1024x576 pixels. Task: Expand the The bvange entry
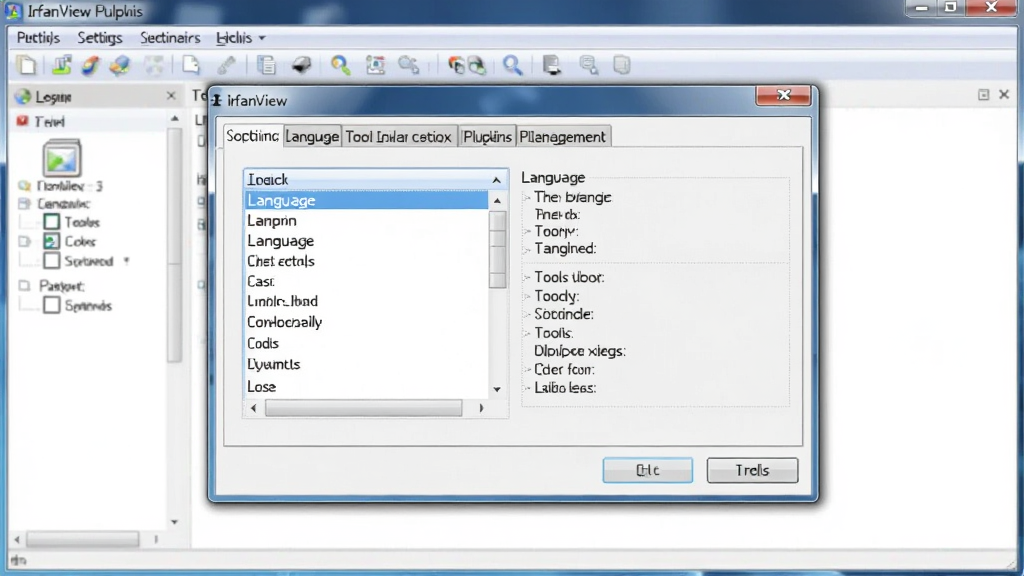click(x=527, y=197)
